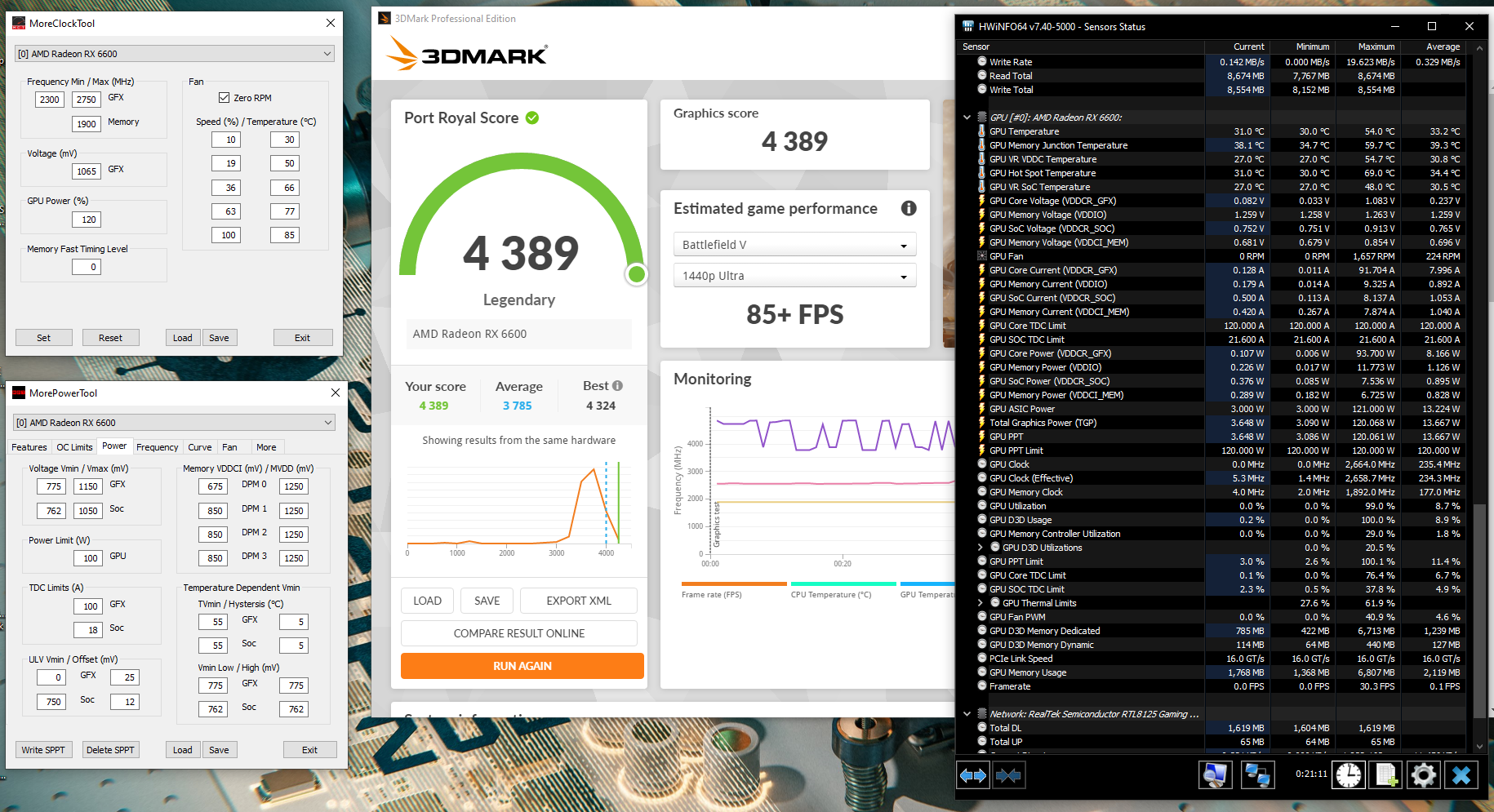Click COMPARE RESULT ONLINE button

(519, 633)
